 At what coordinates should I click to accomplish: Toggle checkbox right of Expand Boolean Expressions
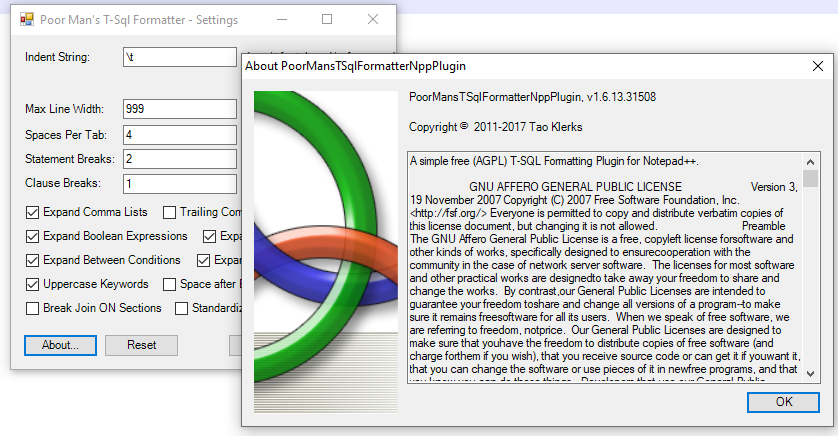210,236
